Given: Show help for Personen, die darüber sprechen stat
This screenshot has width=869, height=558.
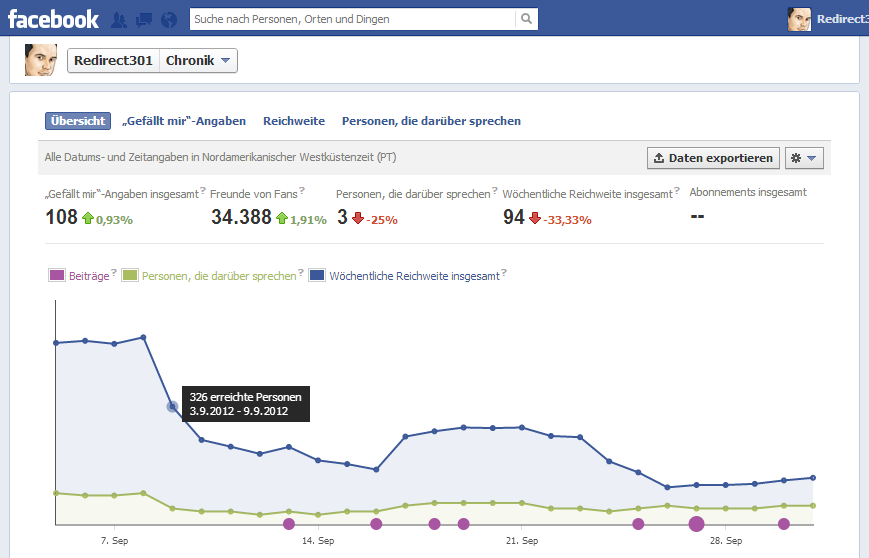Looking at the screenshot, I should pos(495,190).
